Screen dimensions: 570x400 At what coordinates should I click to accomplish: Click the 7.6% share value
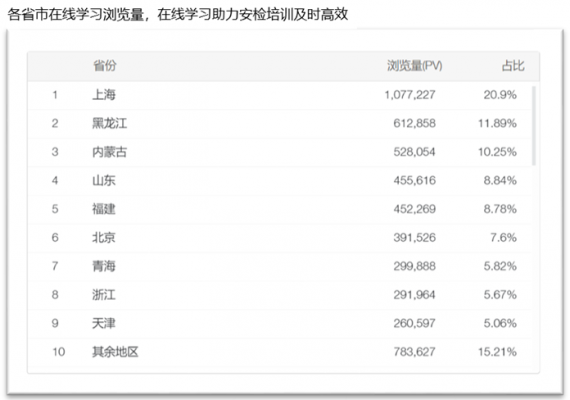click(x=503, y=237)
